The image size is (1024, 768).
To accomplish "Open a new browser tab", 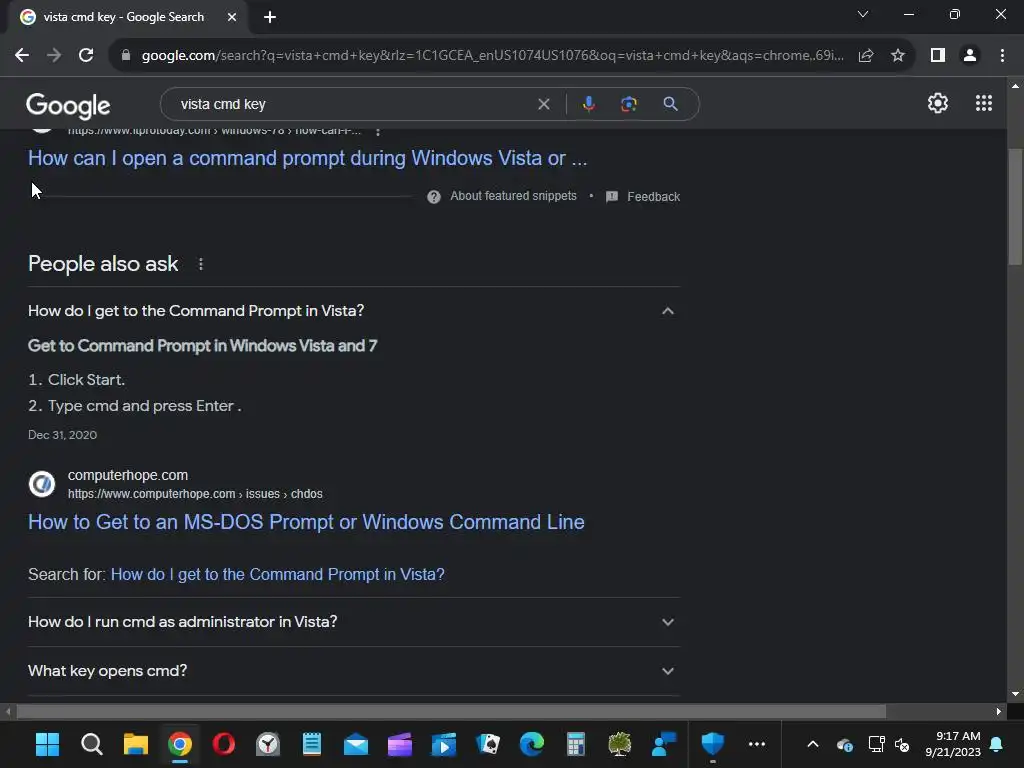I will (270, 17).
